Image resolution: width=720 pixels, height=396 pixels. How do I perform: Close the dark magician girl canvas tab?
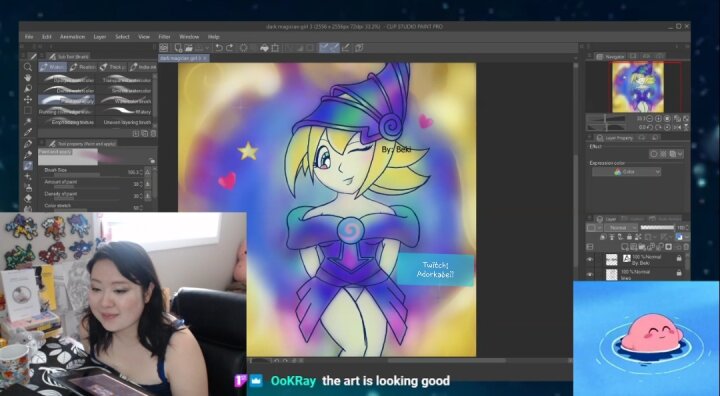pos(205,58)
